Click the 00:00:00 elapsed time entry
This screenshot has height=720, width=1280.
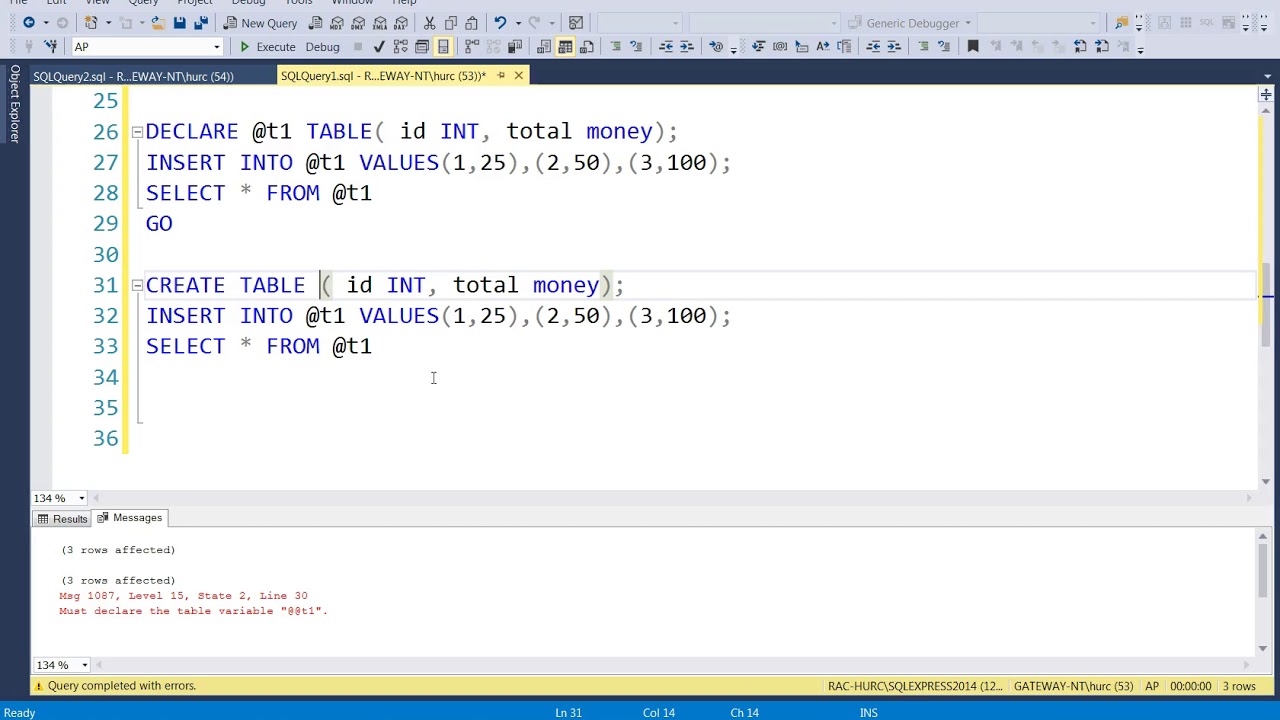click(1191, 686)
